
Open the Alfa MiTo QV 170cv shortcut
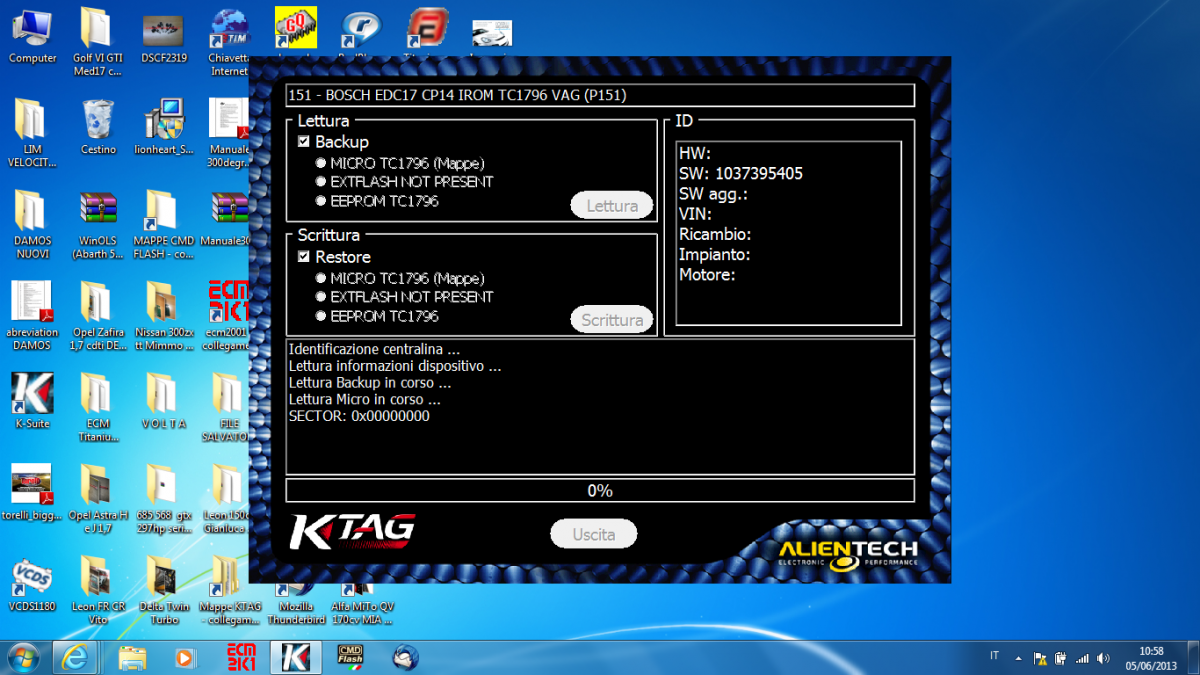[x=360, y=606]
